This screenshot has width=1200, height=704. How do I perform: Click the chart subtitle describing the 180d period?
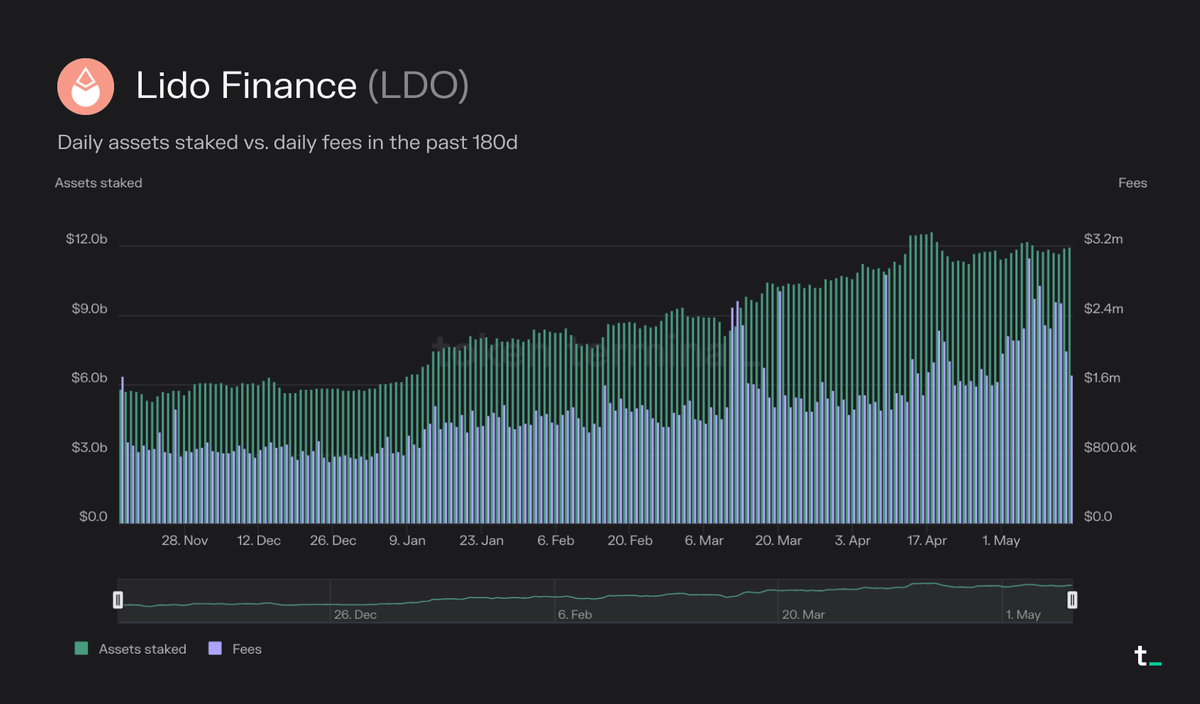pyautogui.click(x=288, y=142)
